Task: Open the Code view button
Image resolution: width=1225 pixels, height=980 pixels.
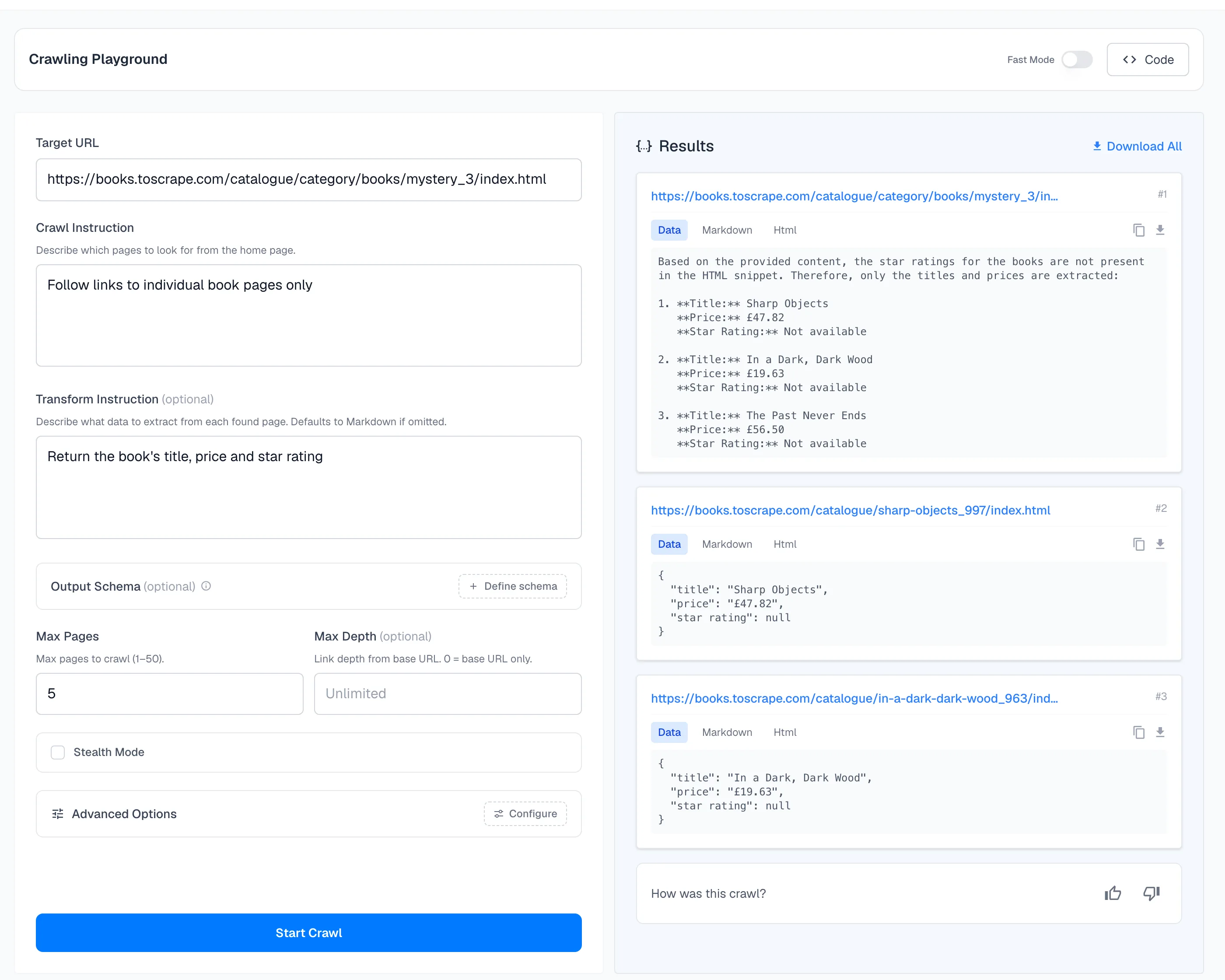Action: click(x=1148, y=59)
